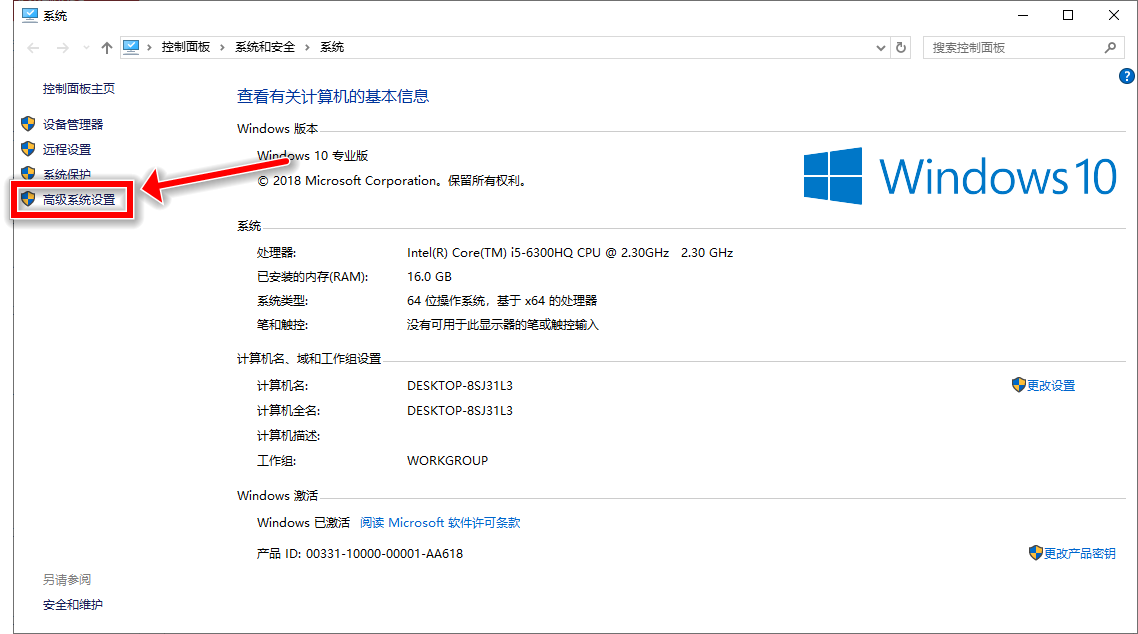Viewport: 1138px width, 634px height.
Task: Click the system window title icon
Action: click(30, 15)
